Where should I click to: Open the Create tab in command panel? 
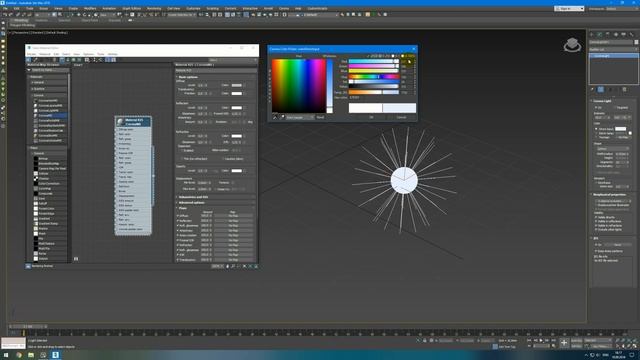click(x=592, y=34)
